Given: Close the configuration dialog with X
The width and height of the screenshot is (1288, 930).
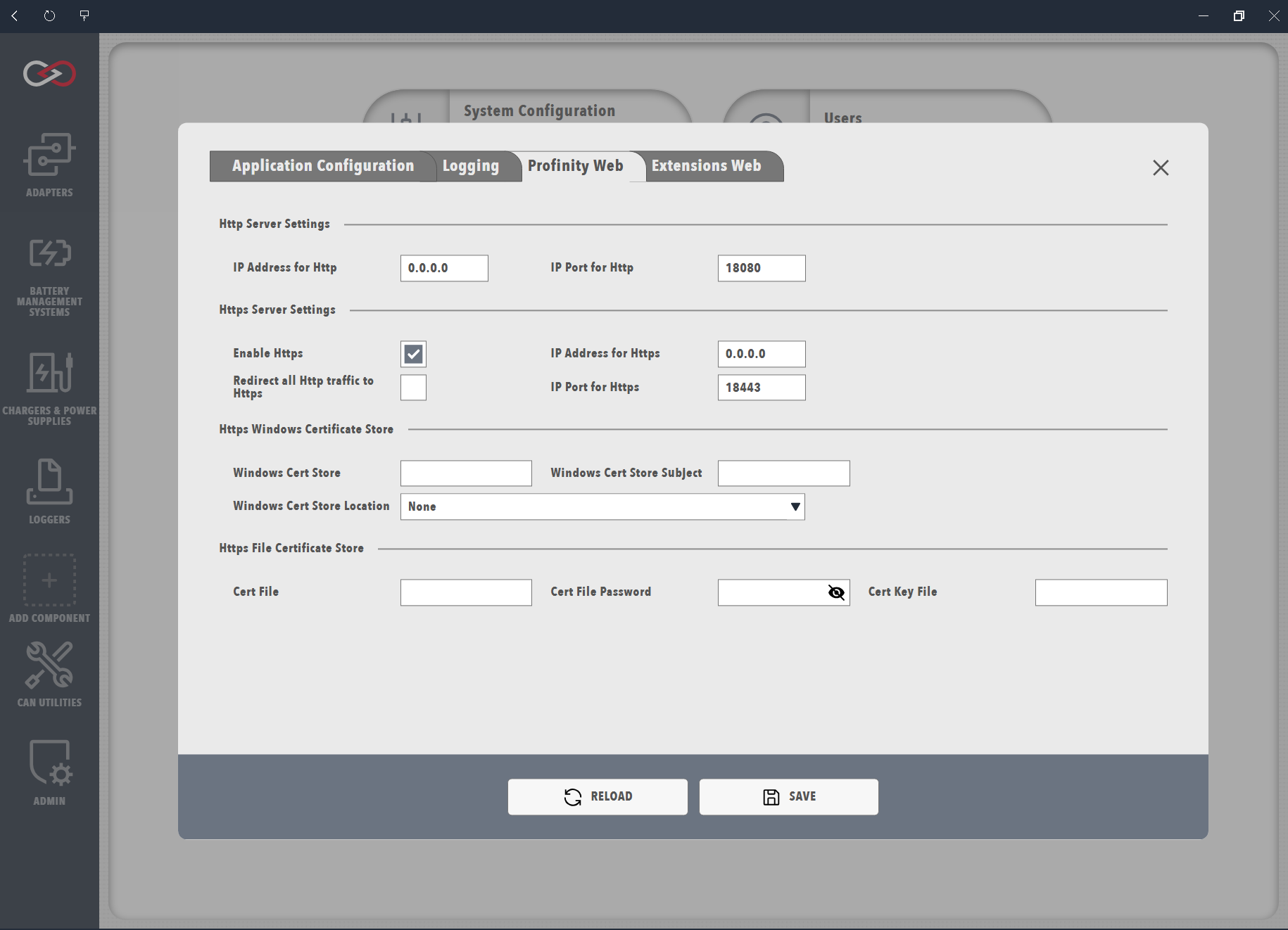Looking at the screenshot, I should [1161, 167].
